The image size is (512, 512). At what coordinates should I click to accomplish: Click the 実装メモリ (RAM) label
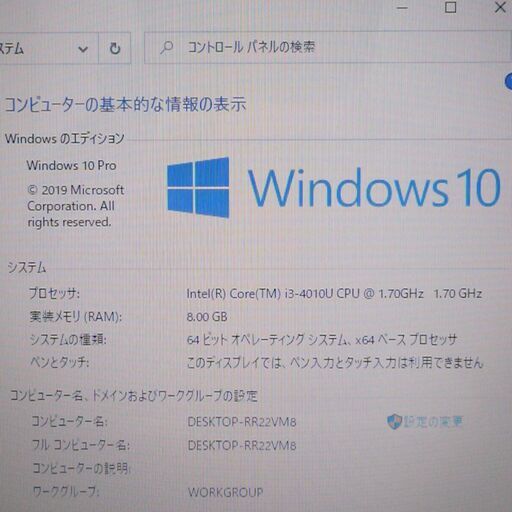coord(76,317)
